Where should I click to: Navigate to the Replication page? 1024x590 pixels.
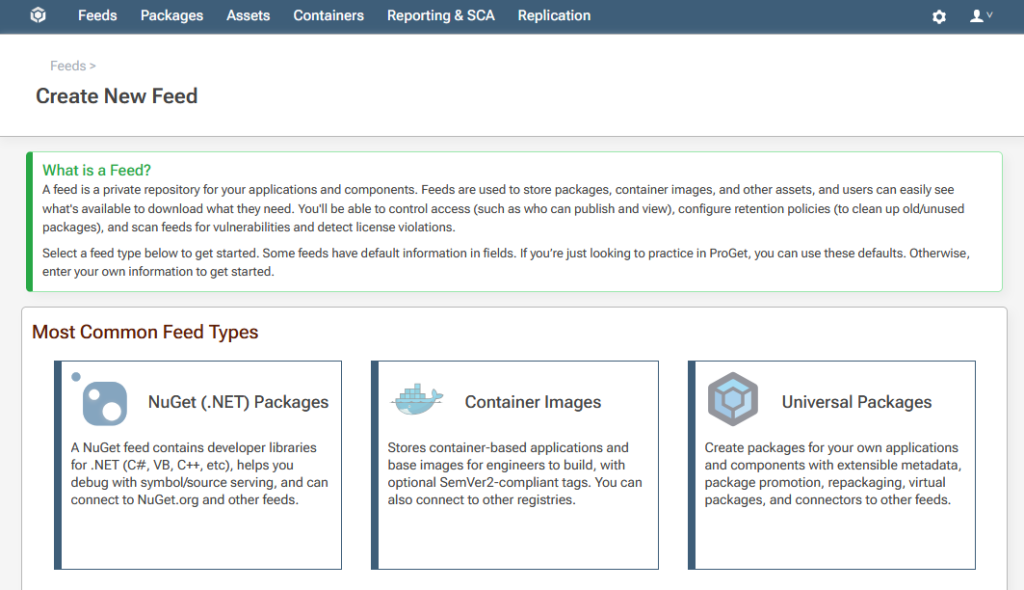554,16
